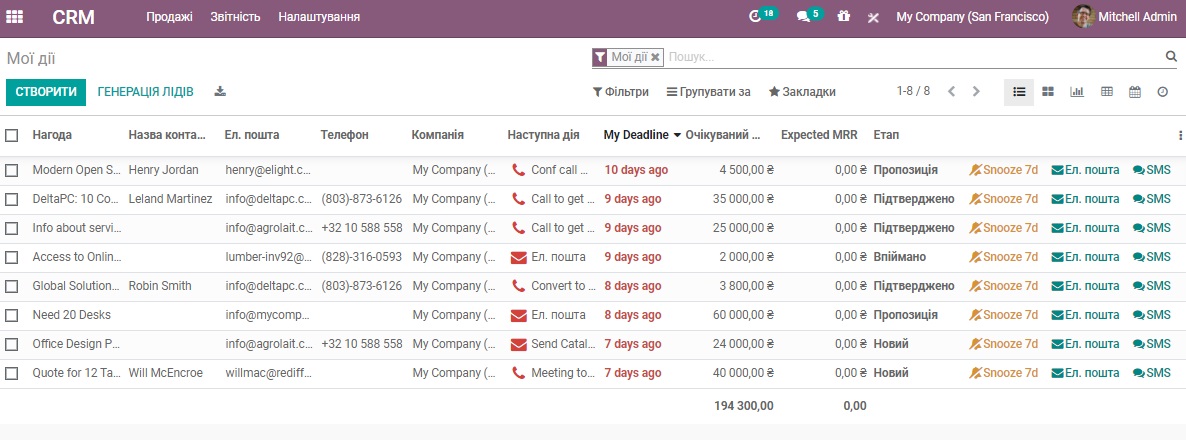Expand the Фільтри dropdown
This screenshot has width=1186, height=440.
(x=621, y=92)
